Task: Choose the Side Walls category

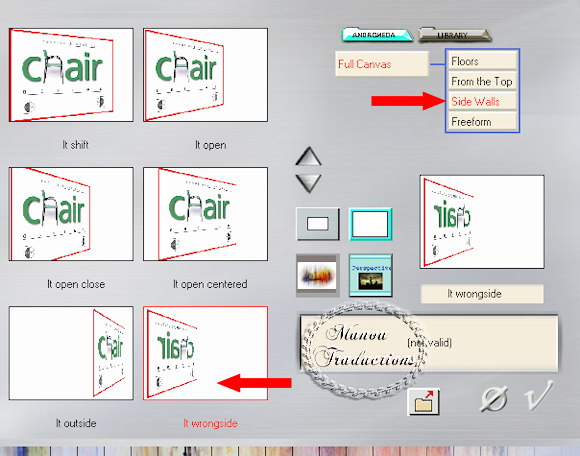Action: (x=482, y=101)
